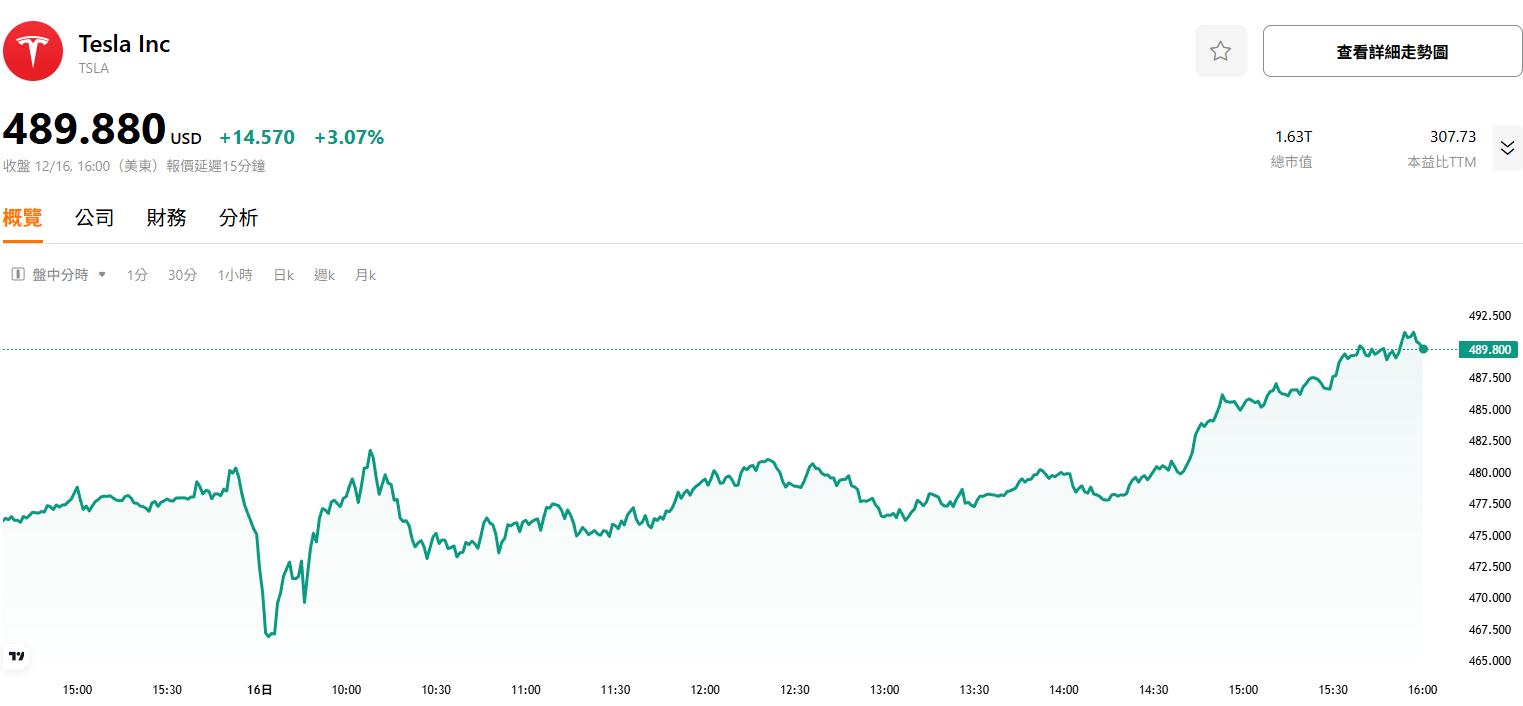
Task: Switch chart to 月k candles
Action: tap(365, 274)
